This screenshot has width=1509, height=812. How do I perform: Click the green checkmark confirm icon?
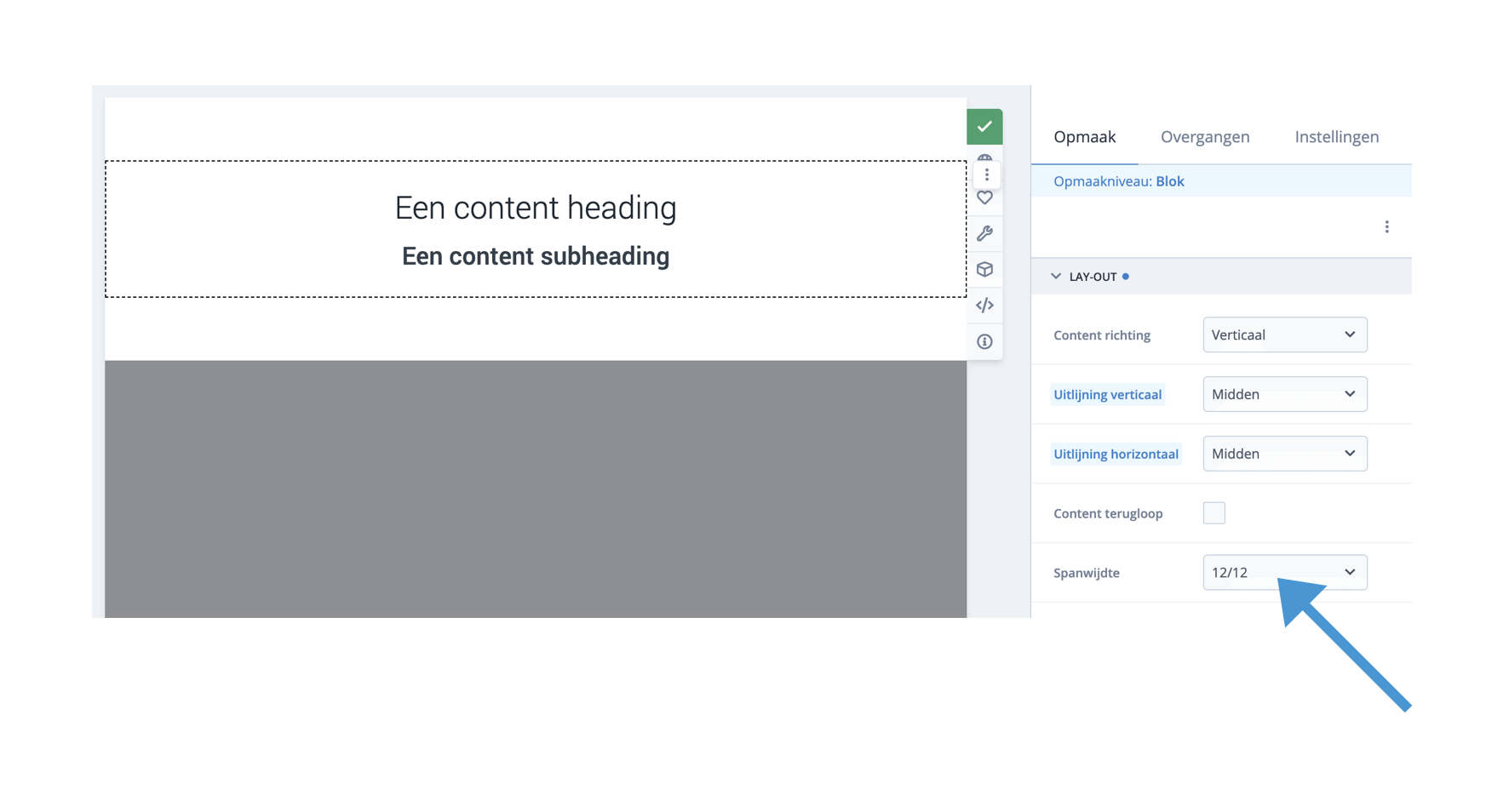[984, 127]
